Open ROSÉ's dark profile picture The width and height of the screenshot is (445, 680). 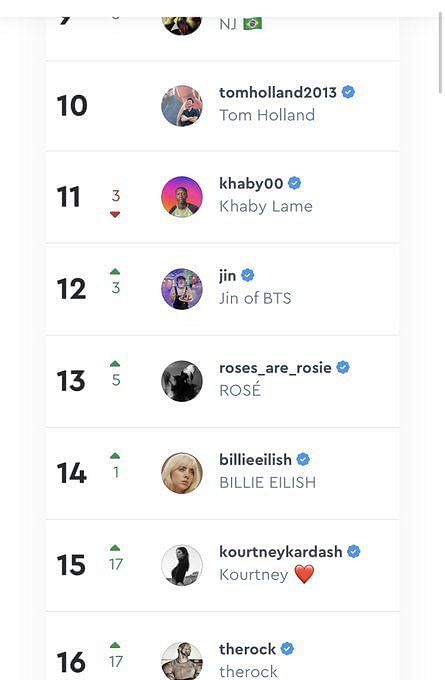click(x=182, y=381)
